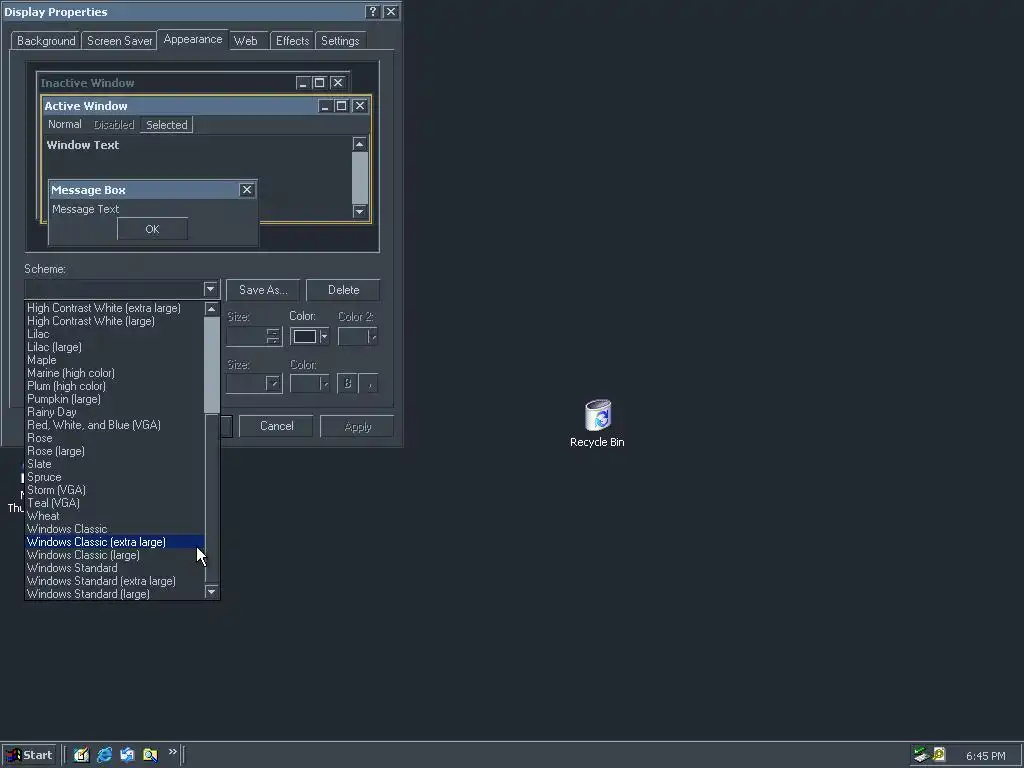The image size is (1024, 768).
Task: Switch to the Background tab
Action: pyautogui.click(x=46, y=40)
